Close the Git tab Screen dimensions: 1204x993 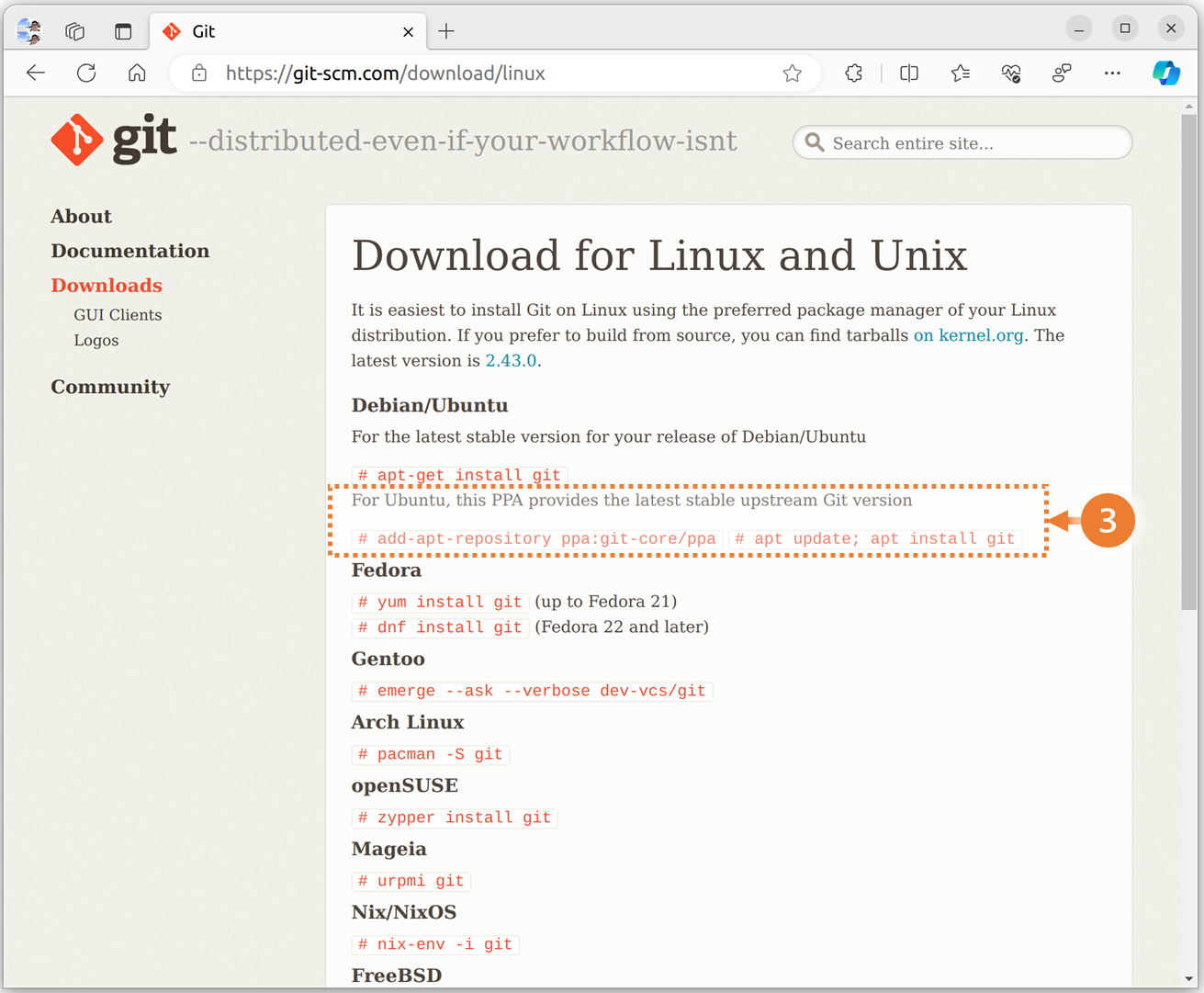(408, 32)
